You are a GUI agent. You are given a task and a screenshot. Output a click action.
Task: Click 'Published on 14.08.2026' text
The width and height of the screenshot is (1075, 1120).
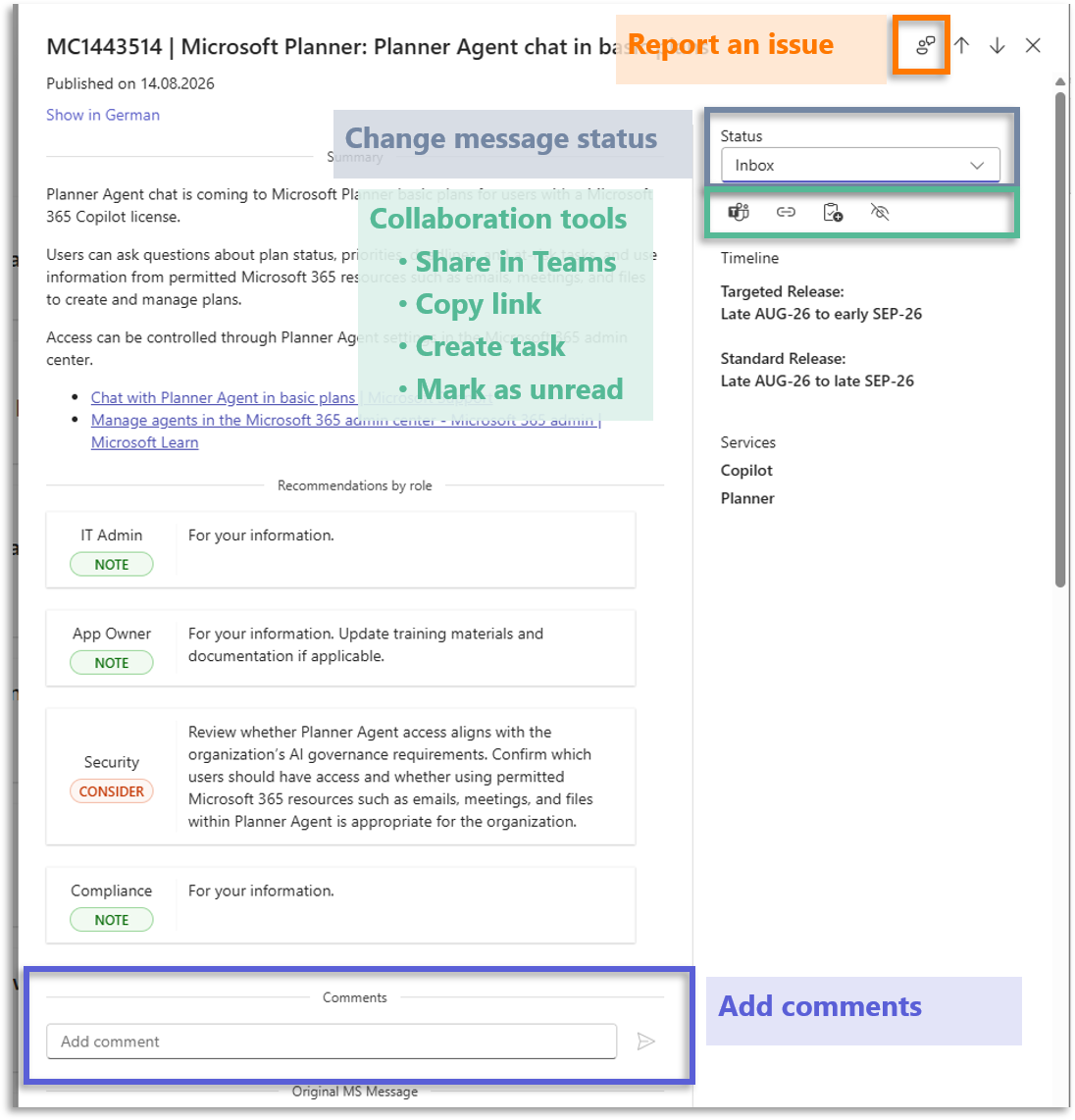(130, 83)
